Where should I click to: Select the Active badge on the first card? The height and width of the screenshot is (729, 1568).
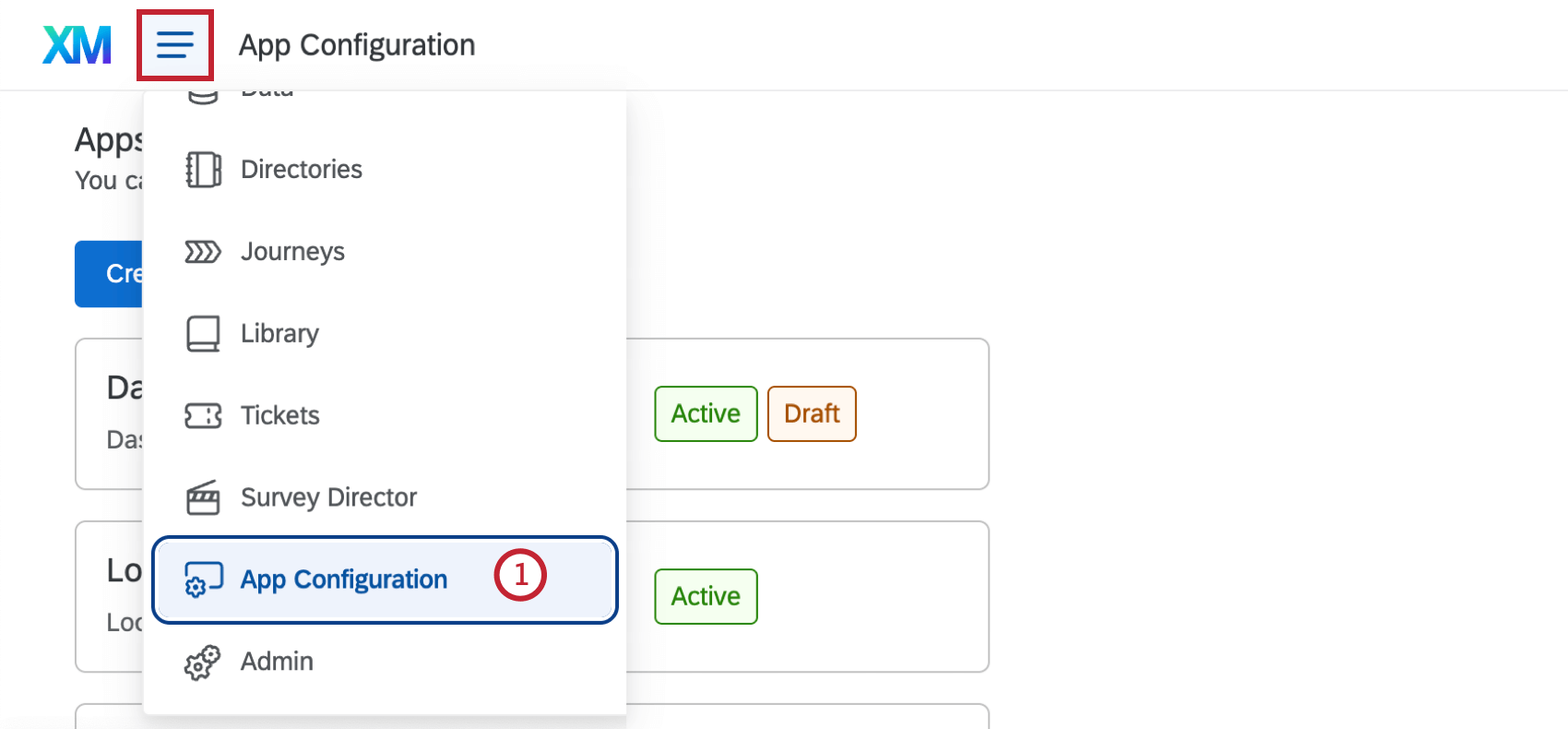[x=705, y=413]
